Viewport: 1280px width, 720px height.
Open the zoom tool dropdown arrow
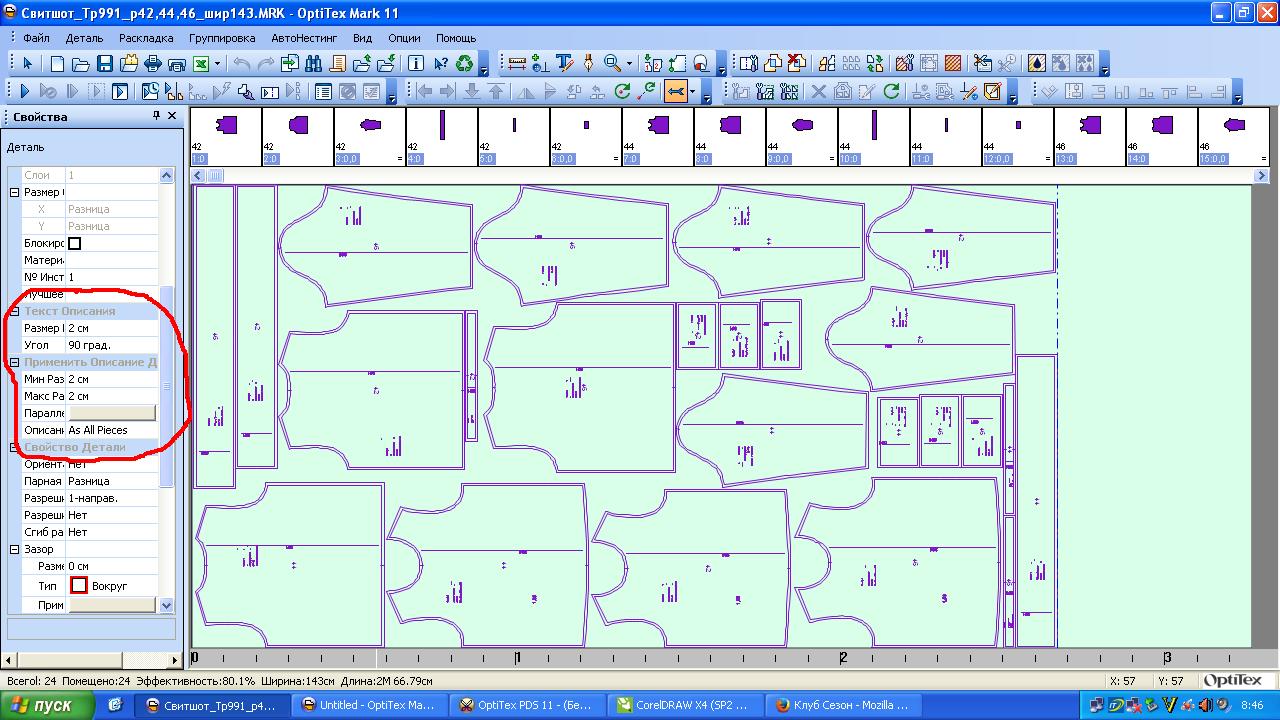point(629,64)
